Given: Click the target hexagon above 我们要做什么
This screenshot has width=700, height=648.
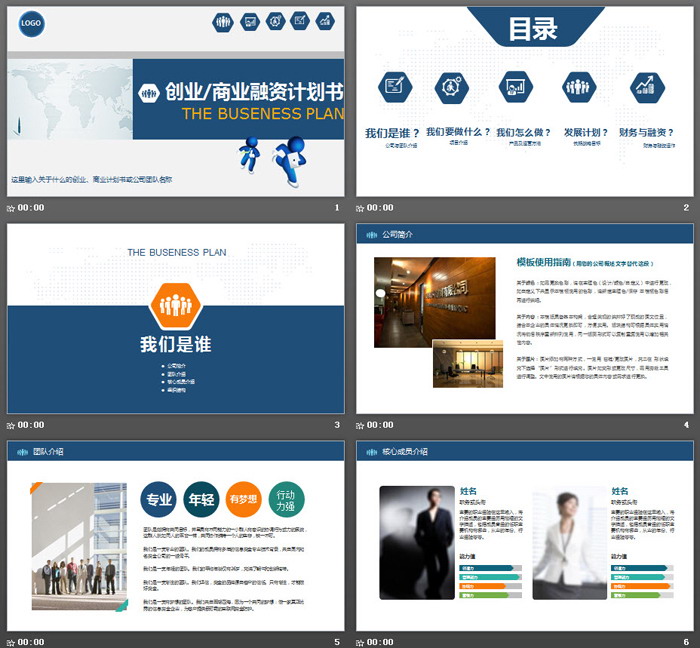Looking at the screenshot, I should [452, 87].
